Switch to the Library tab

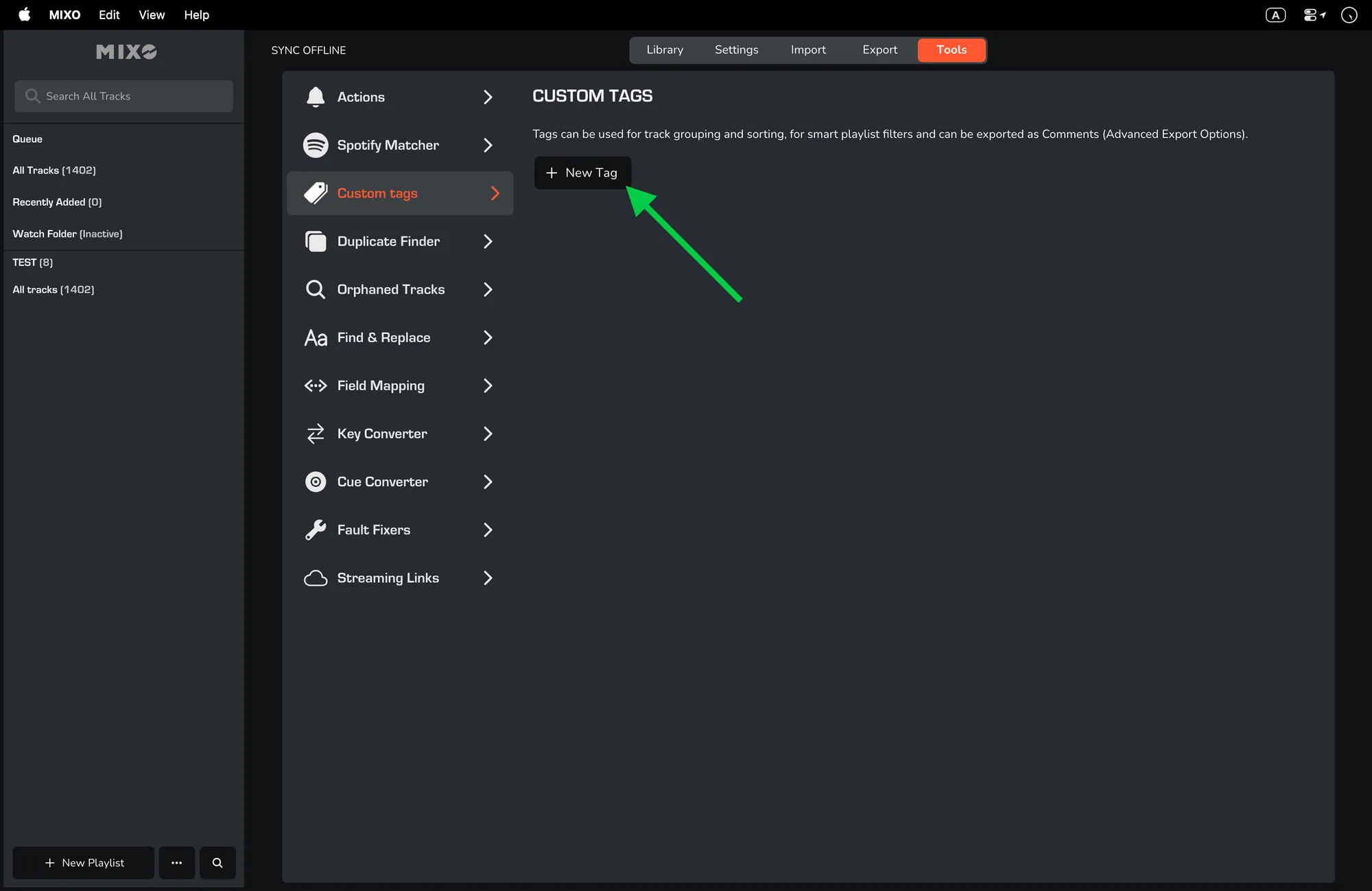pos(665,50)
